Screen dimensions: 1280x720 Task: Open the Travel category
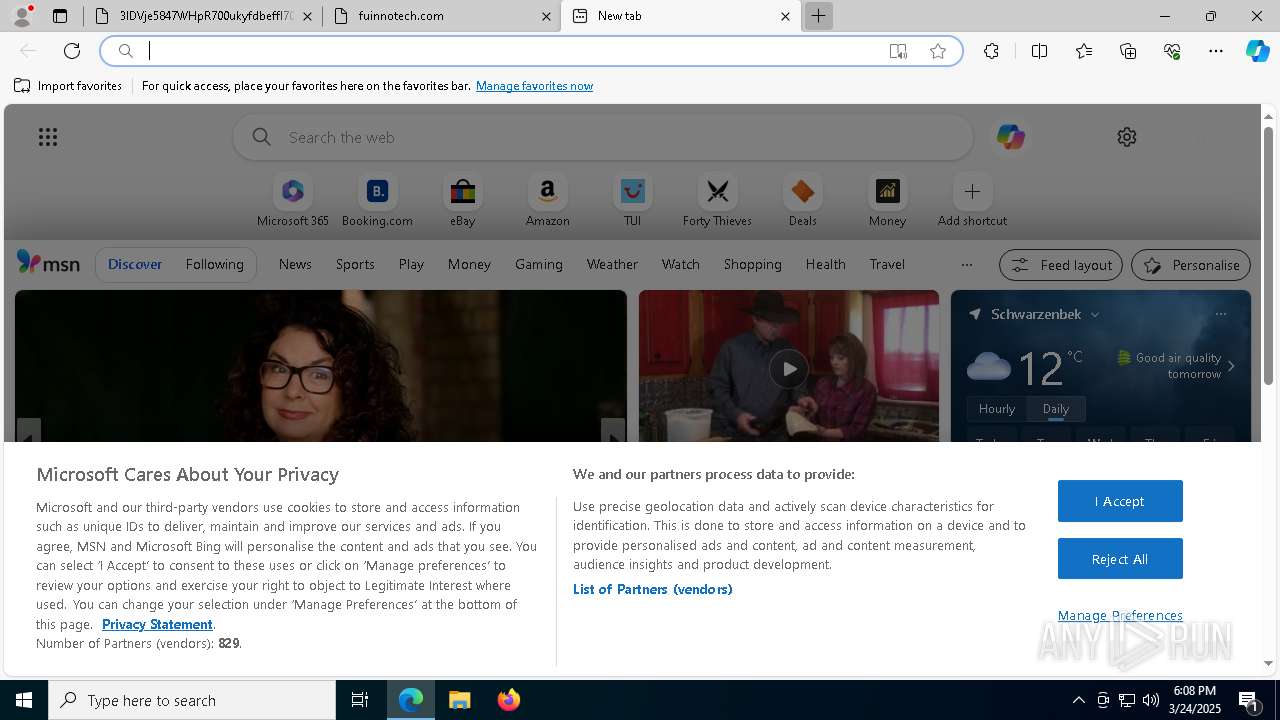pyautogui.click(x=887, y=264)
